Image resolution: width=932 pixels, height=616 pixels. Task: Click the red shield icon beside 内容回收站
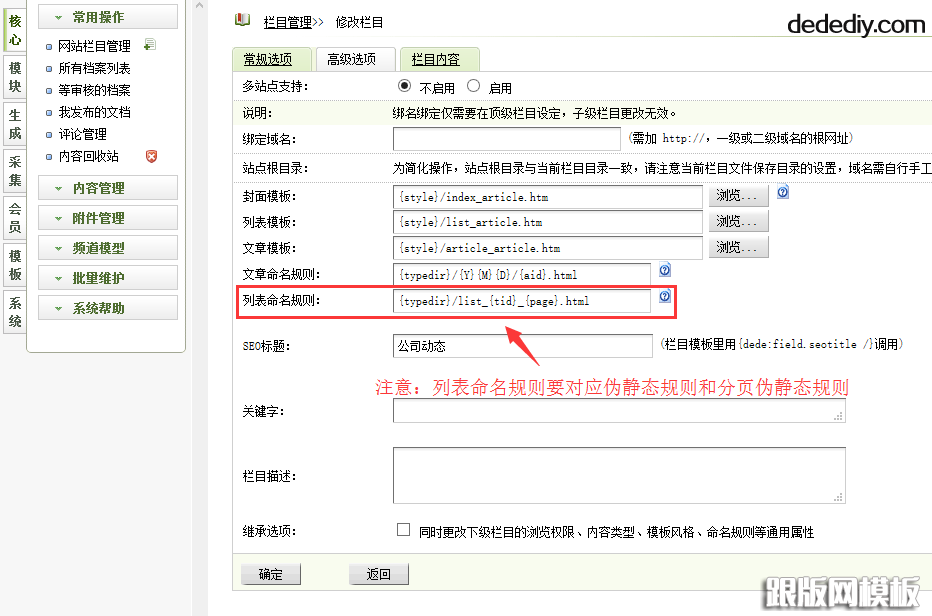click(151, 156)
